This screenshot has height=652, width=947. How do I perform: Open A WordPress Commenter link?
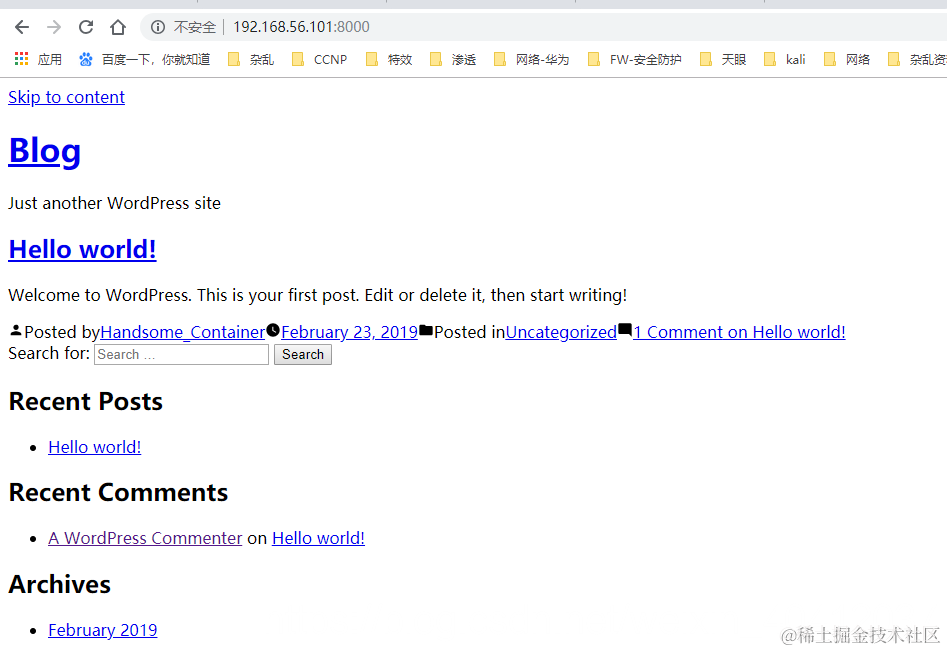tap(145, 539)
